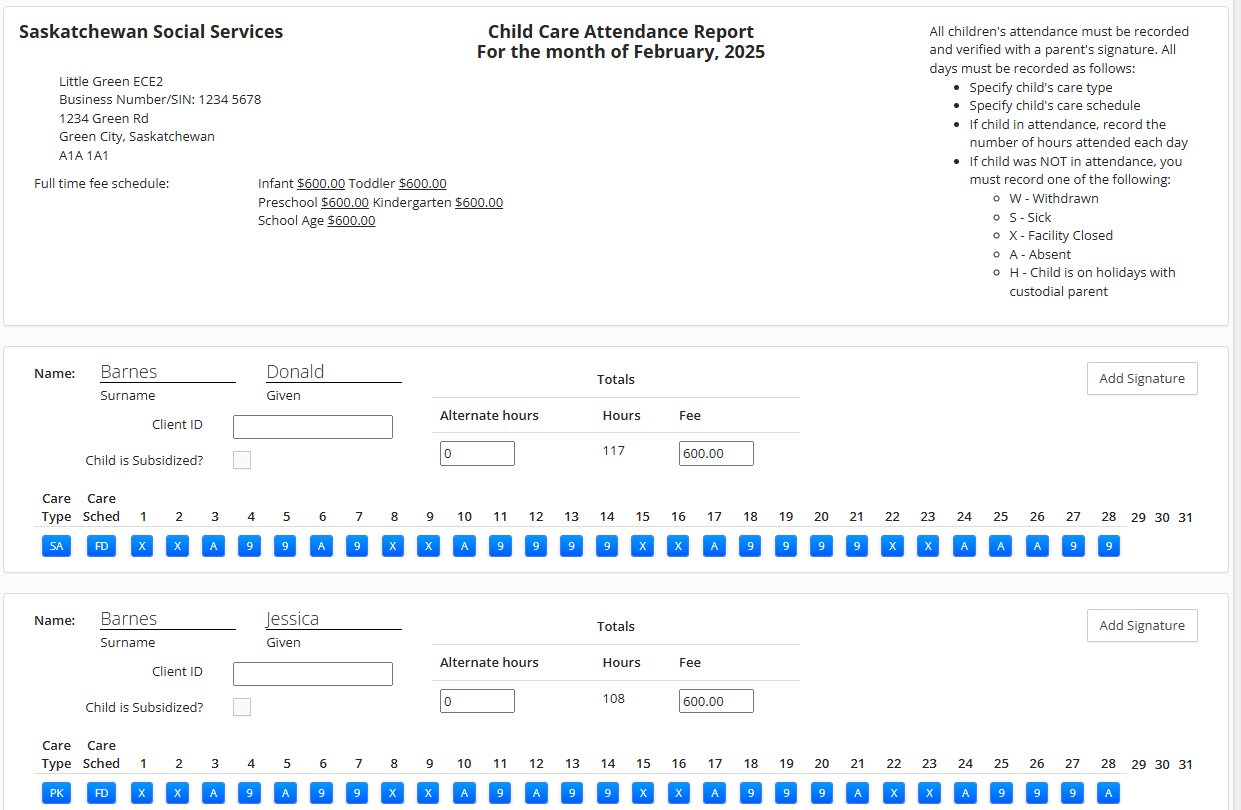Click Donald's Client ID input field
This screenshot has height=810, width=1241.
tap(312, 427)
